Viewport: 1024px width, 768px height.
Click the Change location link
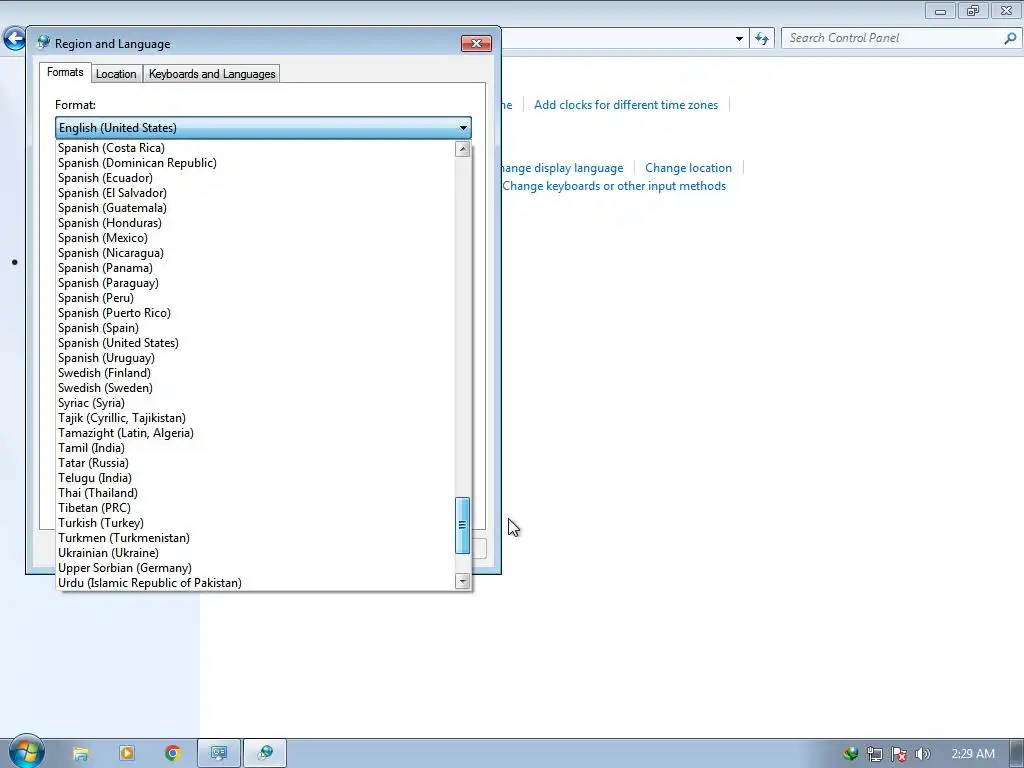pyautogui.click(x=688, y=168)
